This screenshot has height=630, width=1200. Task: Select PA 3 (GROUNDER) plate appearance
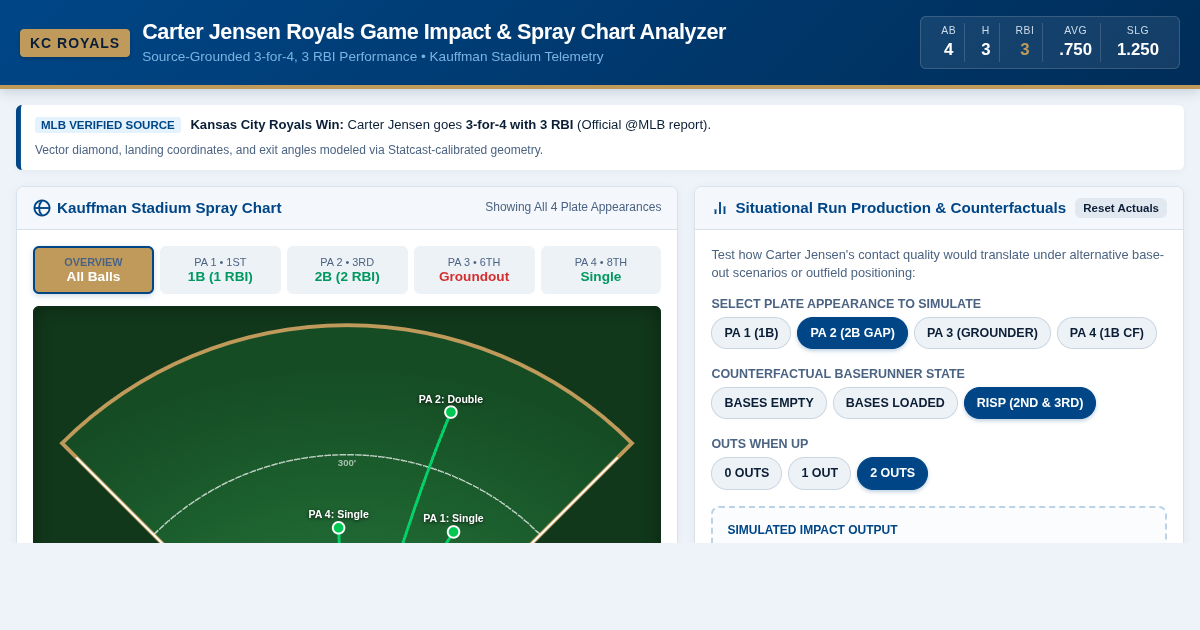(982, 333)
